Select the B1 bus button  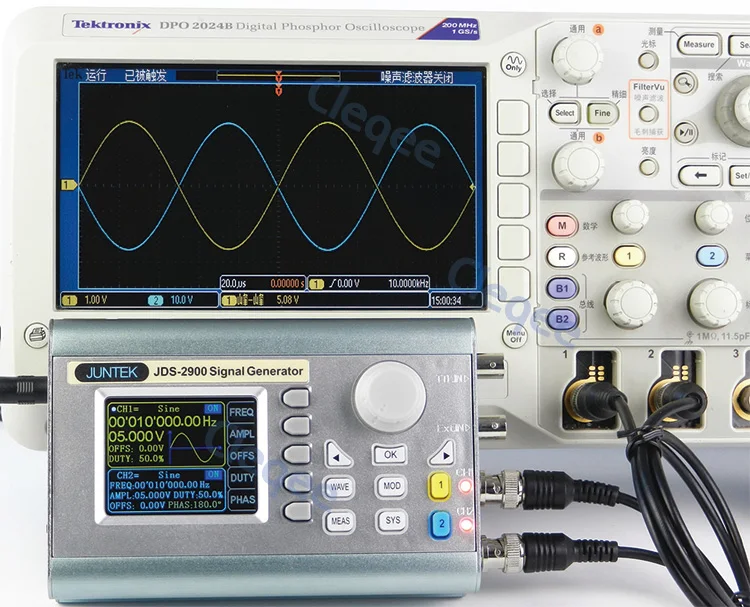[x=562, y=288]
